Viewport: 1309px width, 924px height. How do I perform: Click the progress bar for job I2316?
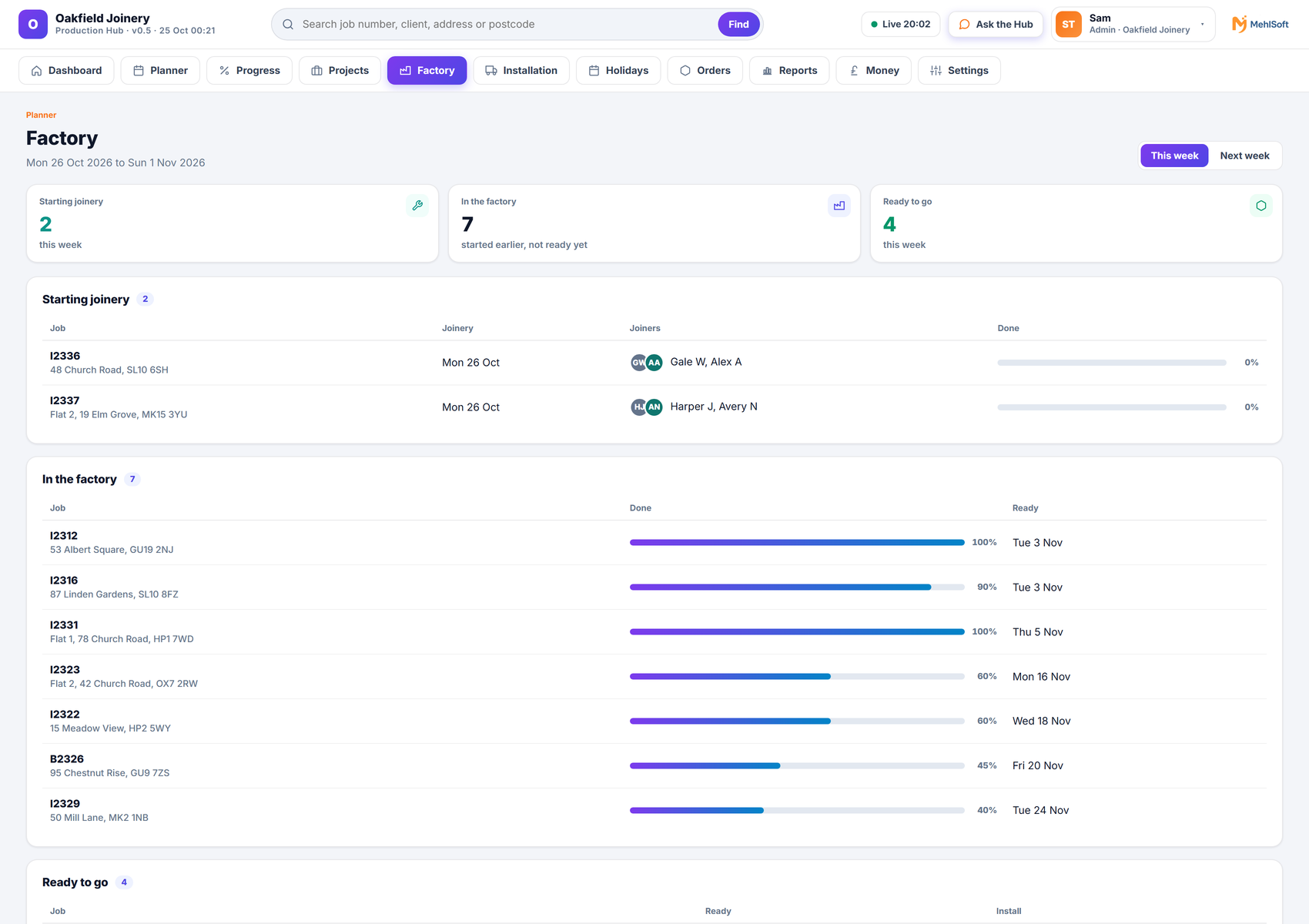point(797,587)
